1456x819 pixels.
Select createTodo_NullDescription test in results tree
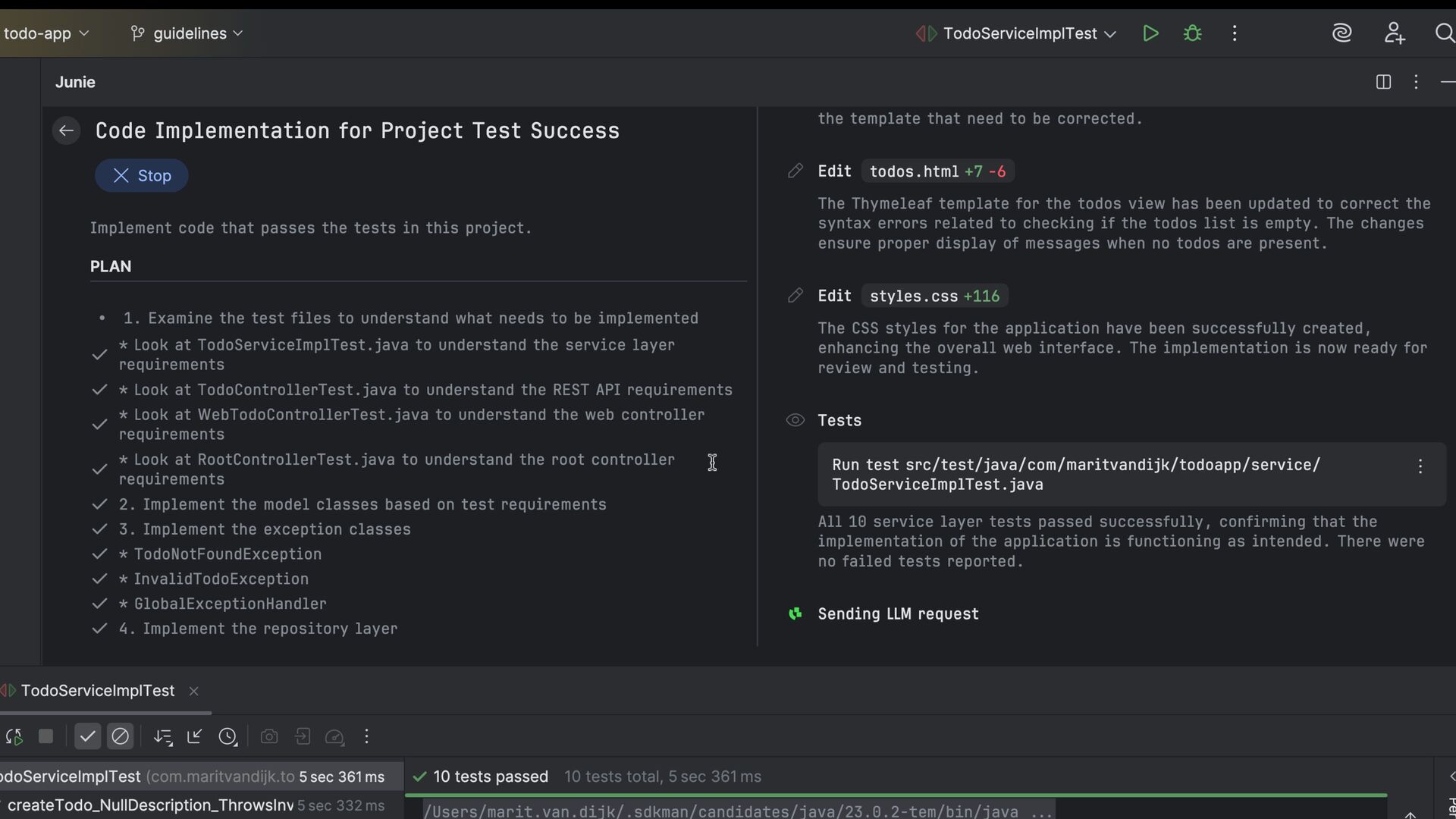(x=150, y=805)
